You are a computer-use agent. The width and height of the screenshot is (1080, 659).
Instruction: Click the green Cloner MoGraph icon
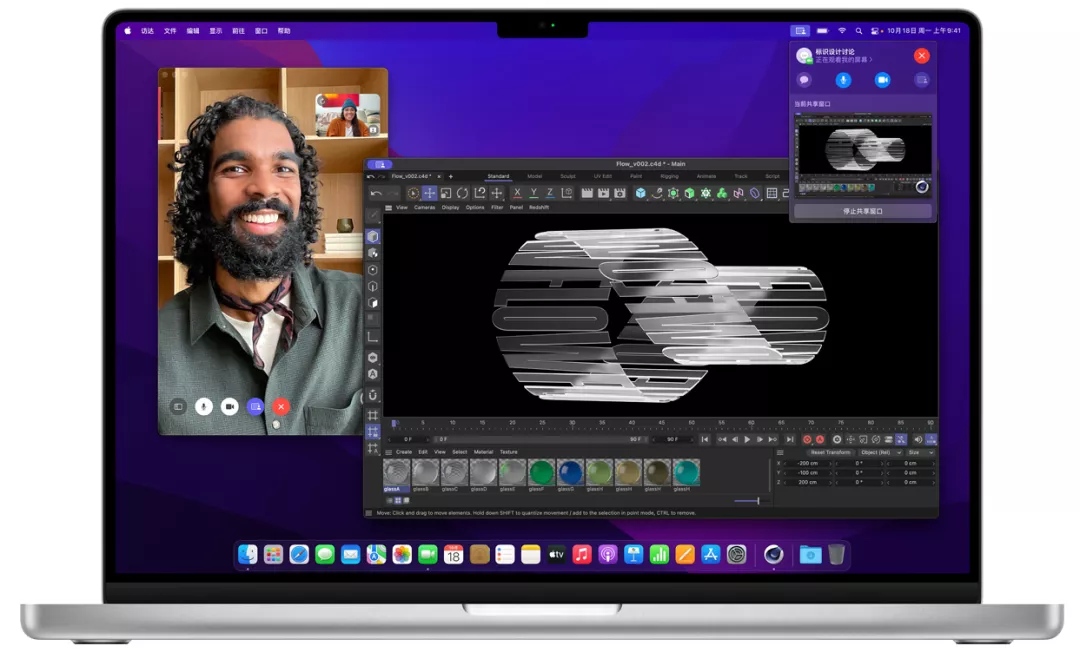pyautogui.click(x=722, y=193)
